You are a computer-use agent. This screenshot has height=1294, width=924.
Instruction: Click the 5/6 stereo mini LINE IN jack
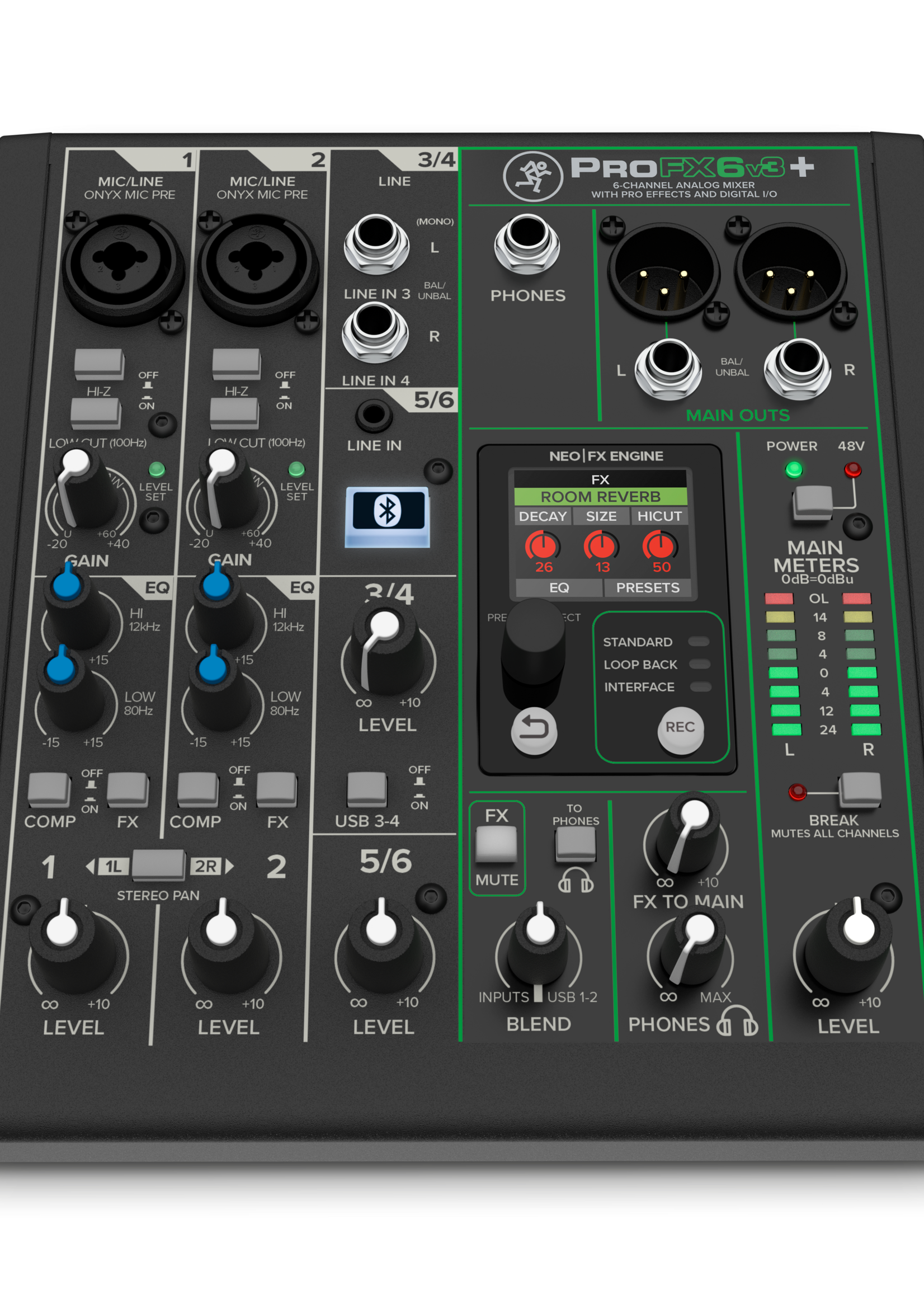pyautogui.click(x=374, y=416)
